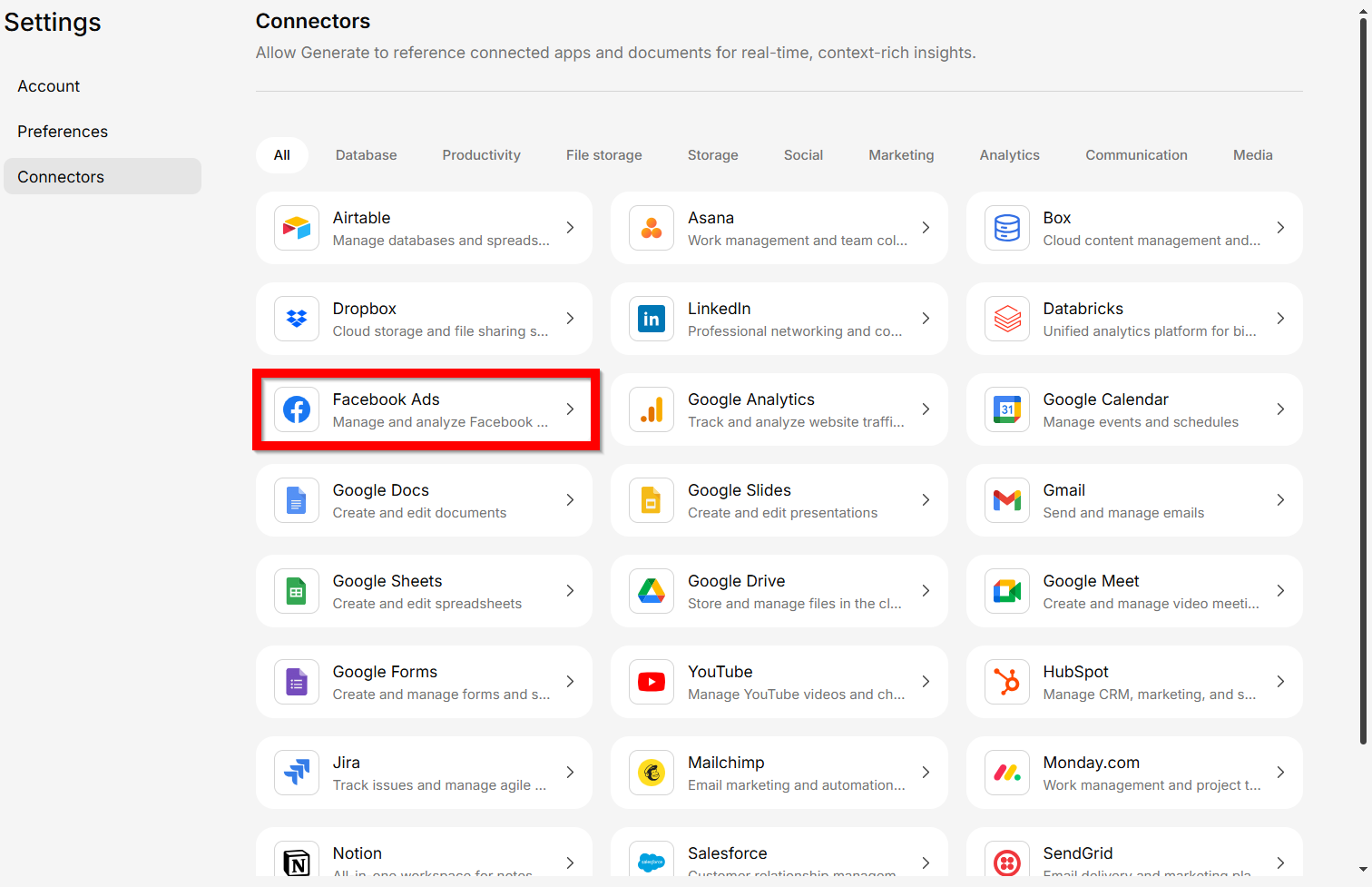Click the Mailchimp monkey icon

click(652, 773)
